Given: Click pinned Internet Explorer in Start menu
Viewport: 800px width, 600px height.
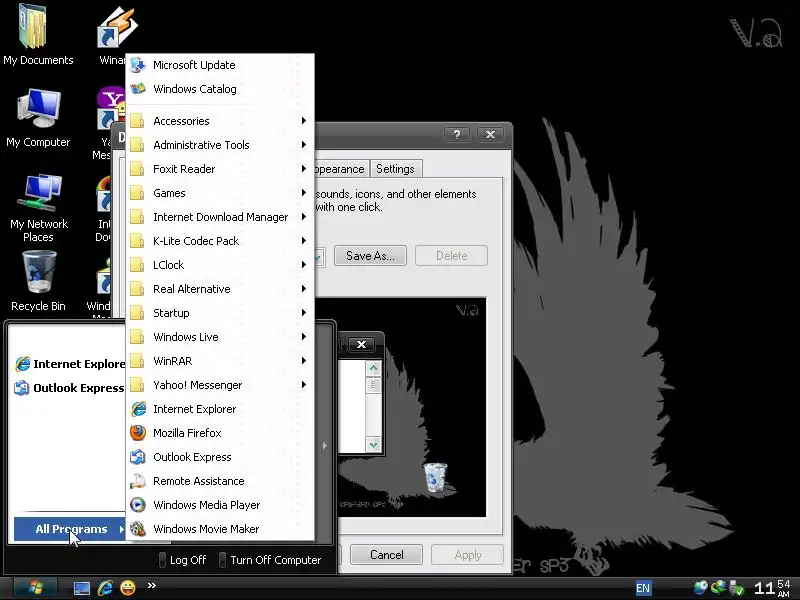Looking at the screenshot, I should 69,364.
